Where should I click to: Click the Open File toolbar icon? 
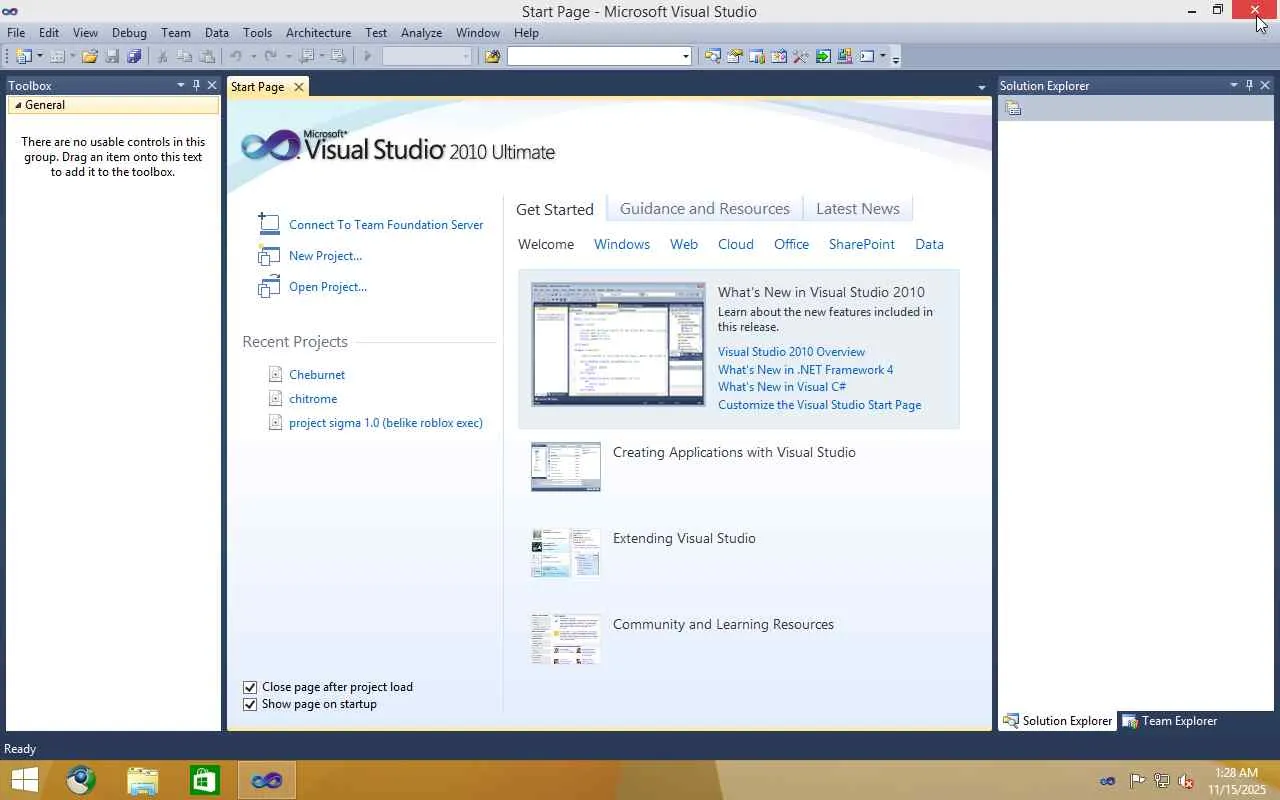pyautogui.click(x=90, y=57)
